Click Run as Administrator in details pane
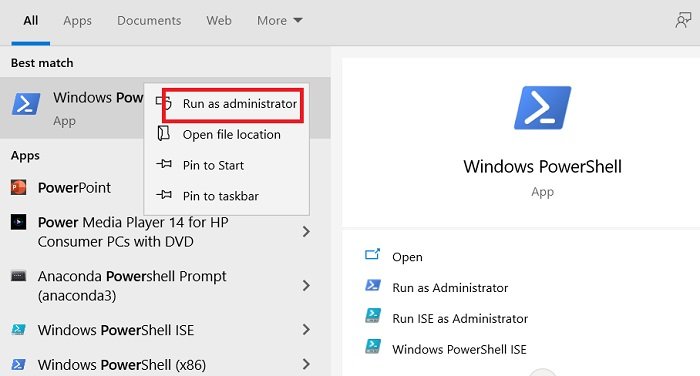 click(x=450, y=288)
